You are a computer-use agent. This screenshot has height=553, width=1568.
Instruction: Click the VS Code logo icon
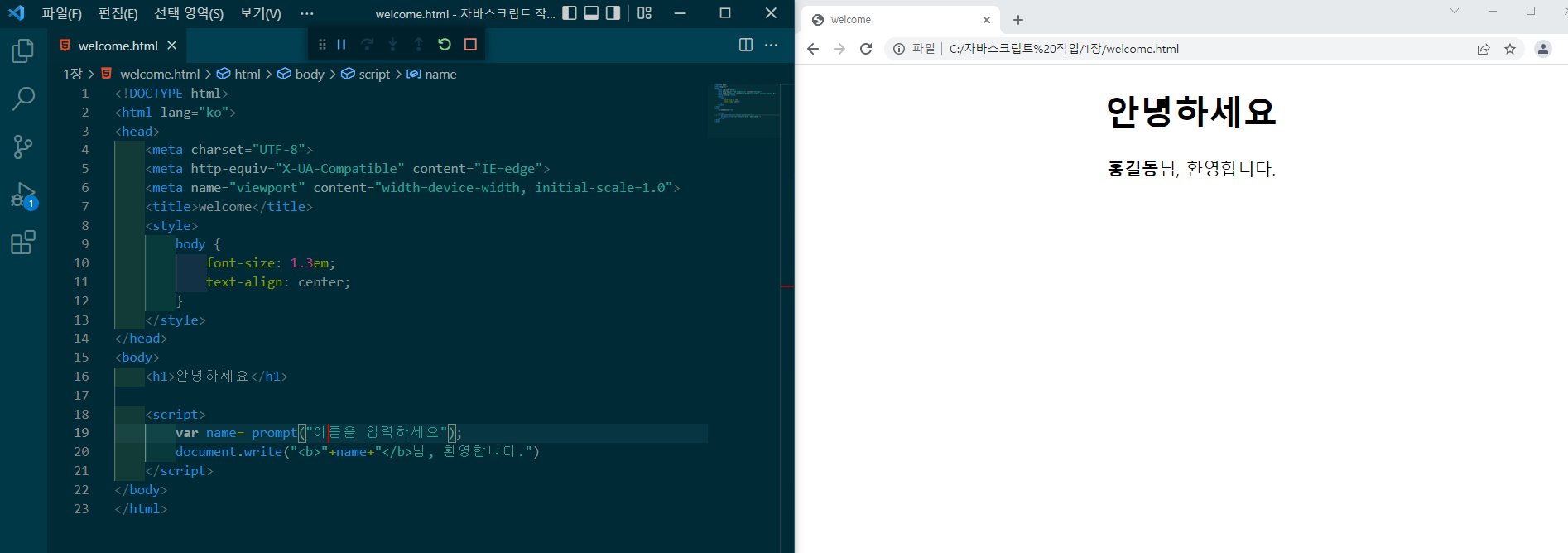coord(16,13)
